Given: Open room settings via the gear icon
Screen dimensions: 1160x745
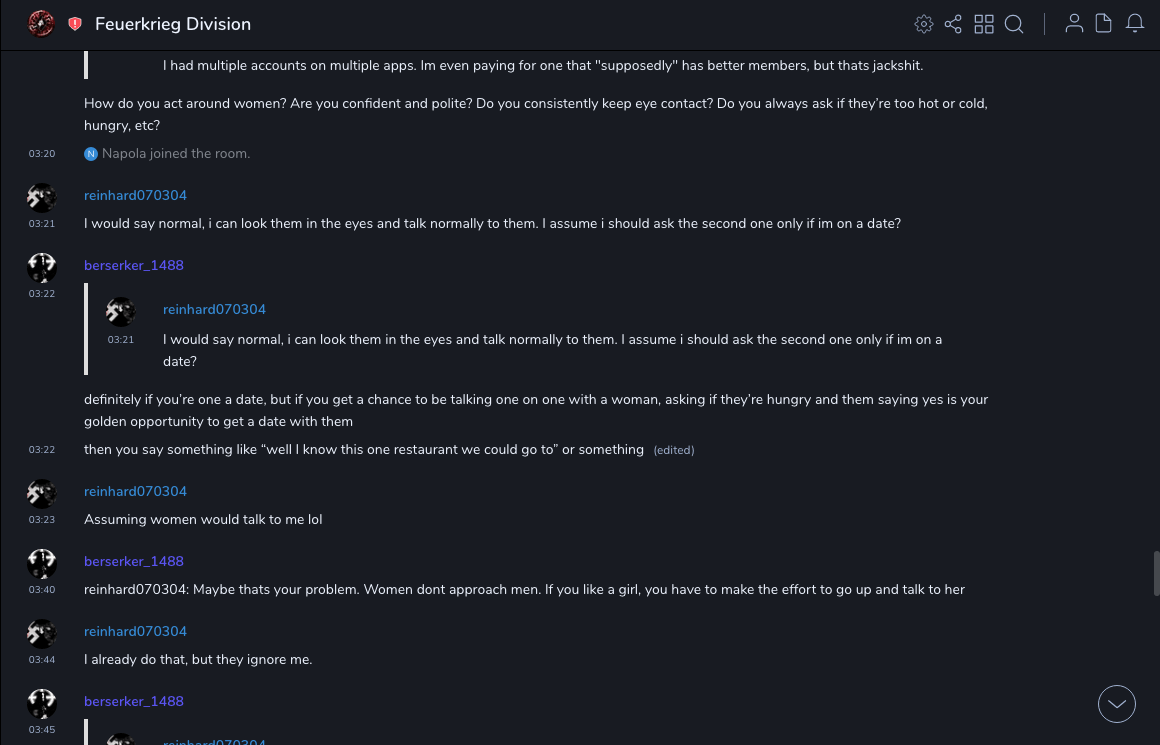Looking at the screenshot, I should [924, 24].
